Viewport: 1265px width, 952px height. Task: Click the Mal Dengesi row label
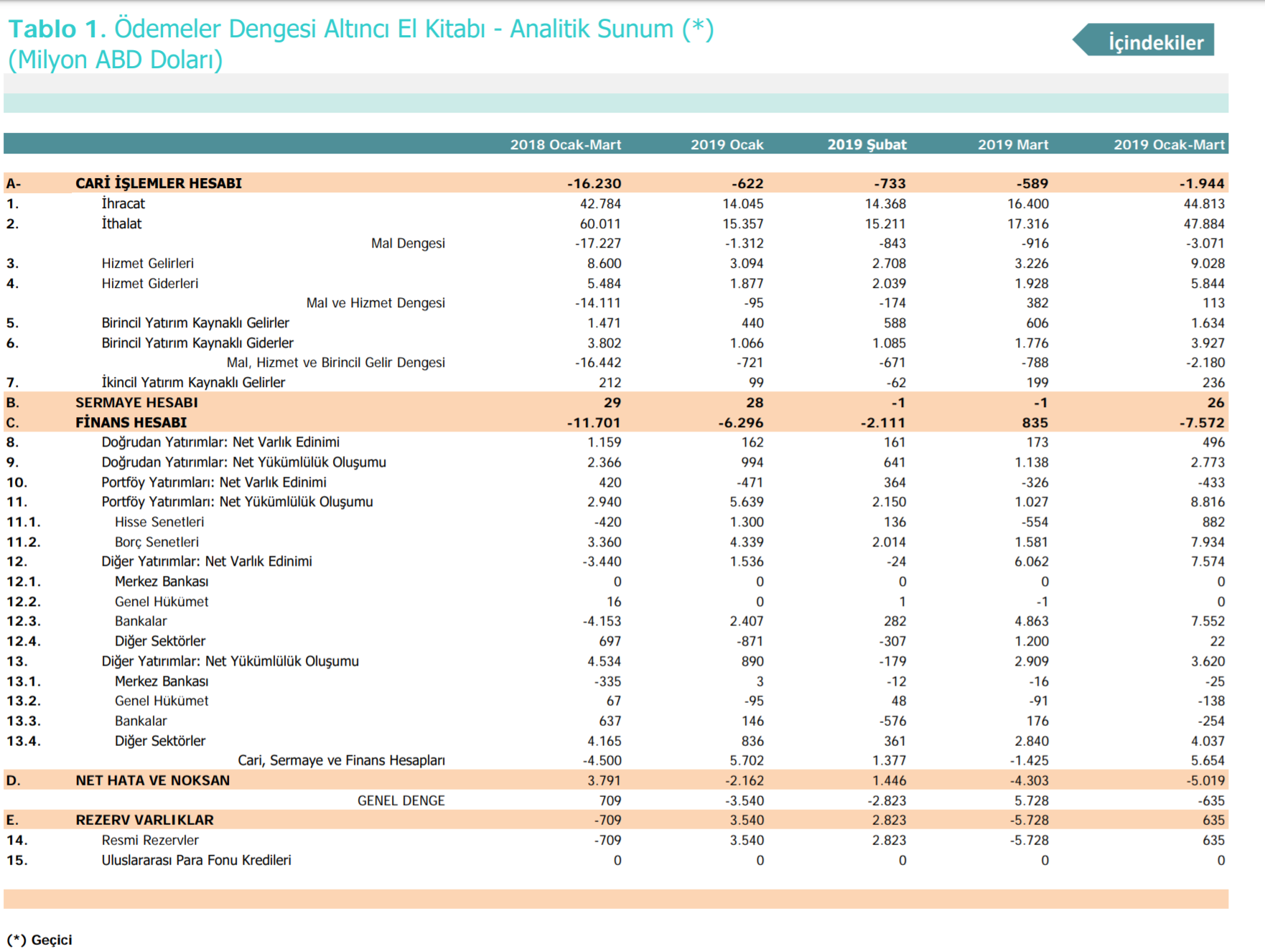[x=408, y=243]
